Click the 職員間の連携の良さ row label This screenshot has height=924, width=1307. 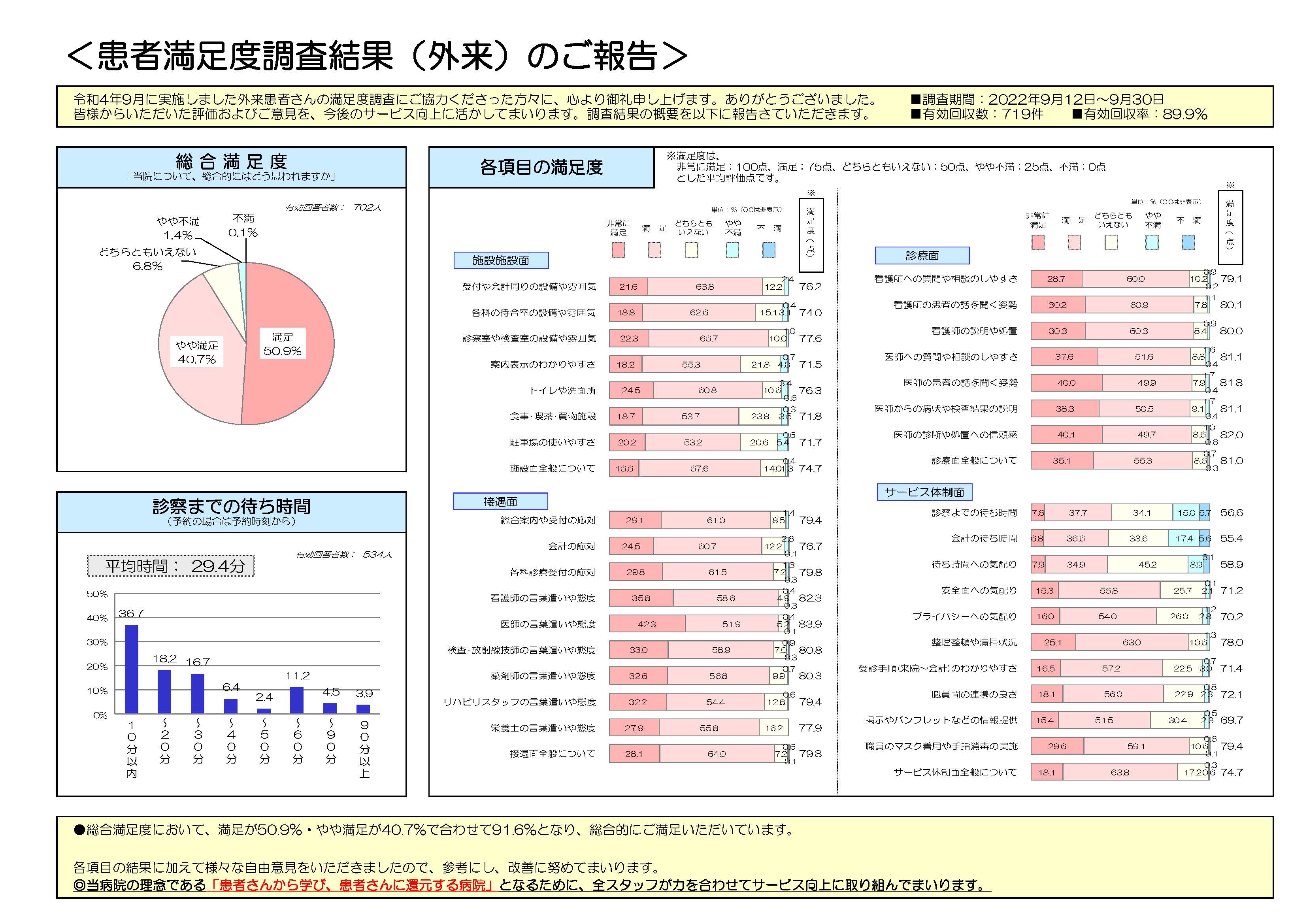pos(975,694)
